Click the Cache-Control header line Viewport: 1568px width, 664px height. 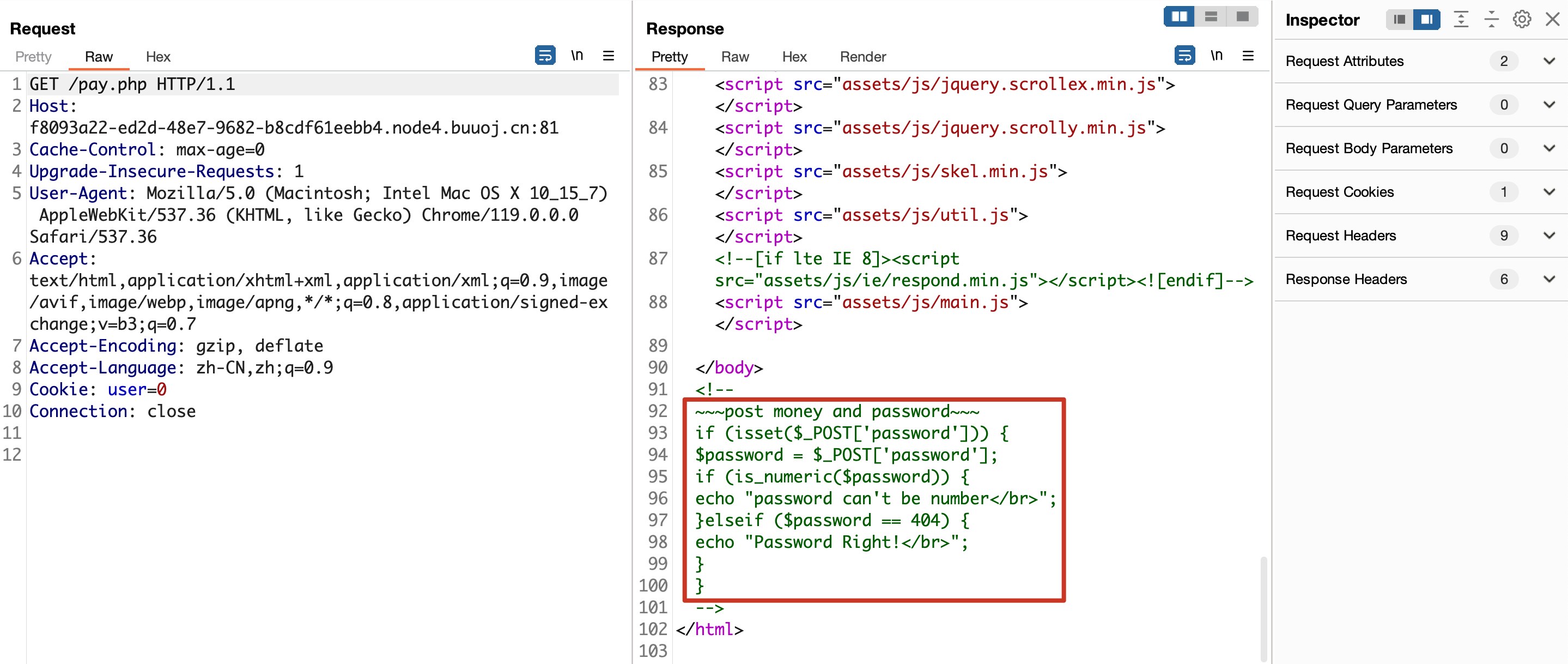pyautogui.click(x=147, y=149)
